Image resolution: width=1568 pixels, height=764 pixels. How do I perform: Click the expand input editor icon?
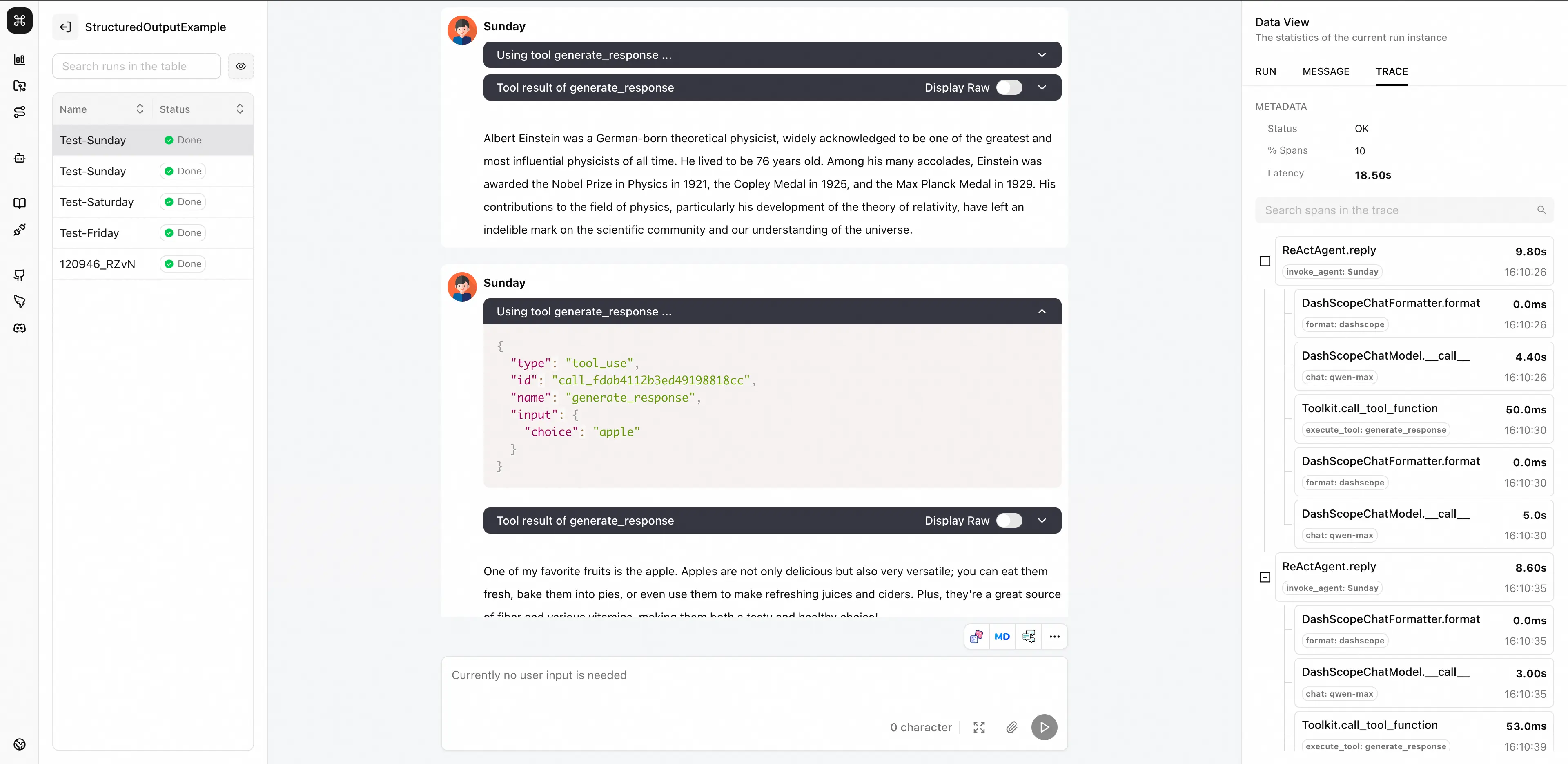pos(979,728)
